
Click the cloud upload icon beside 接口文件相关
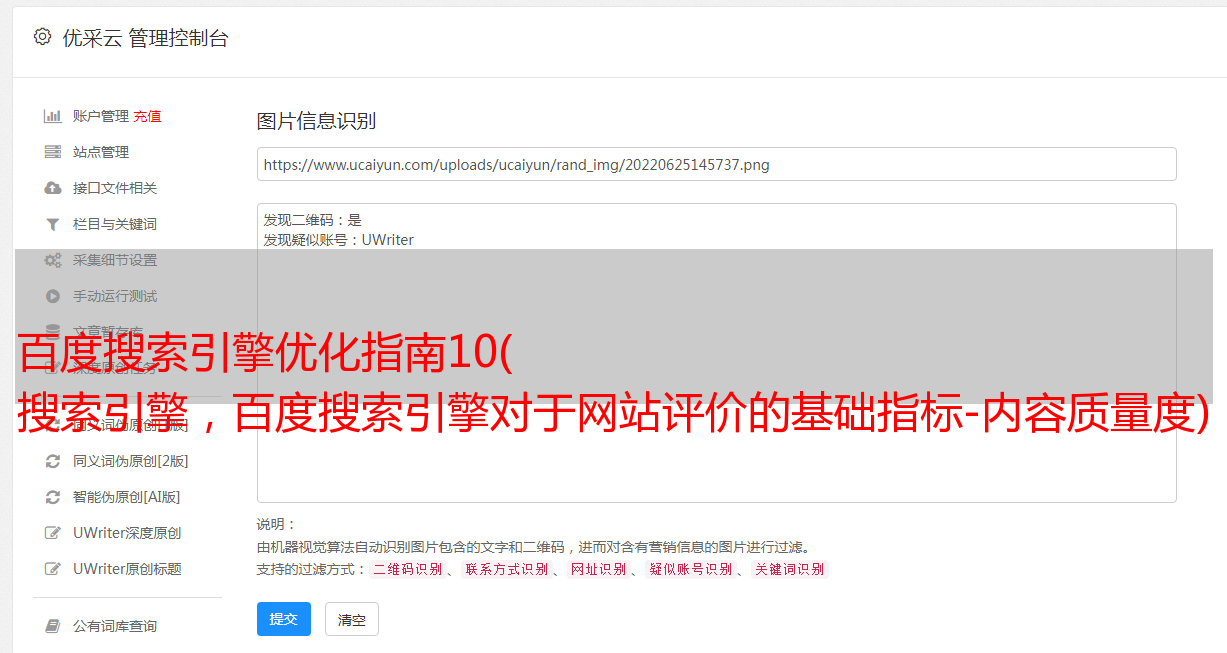[53, 188]
